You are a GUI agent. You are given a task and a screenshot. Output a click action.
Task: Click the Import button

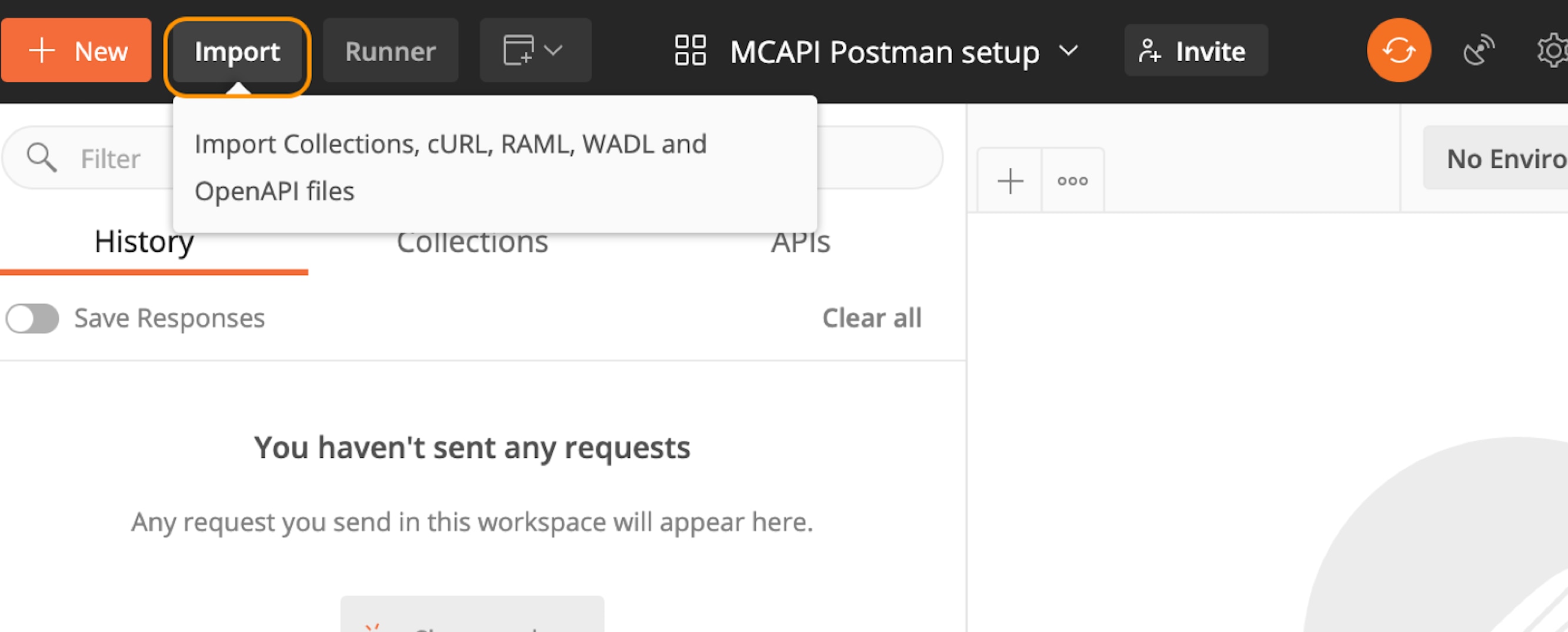click(x=238, y=51)
